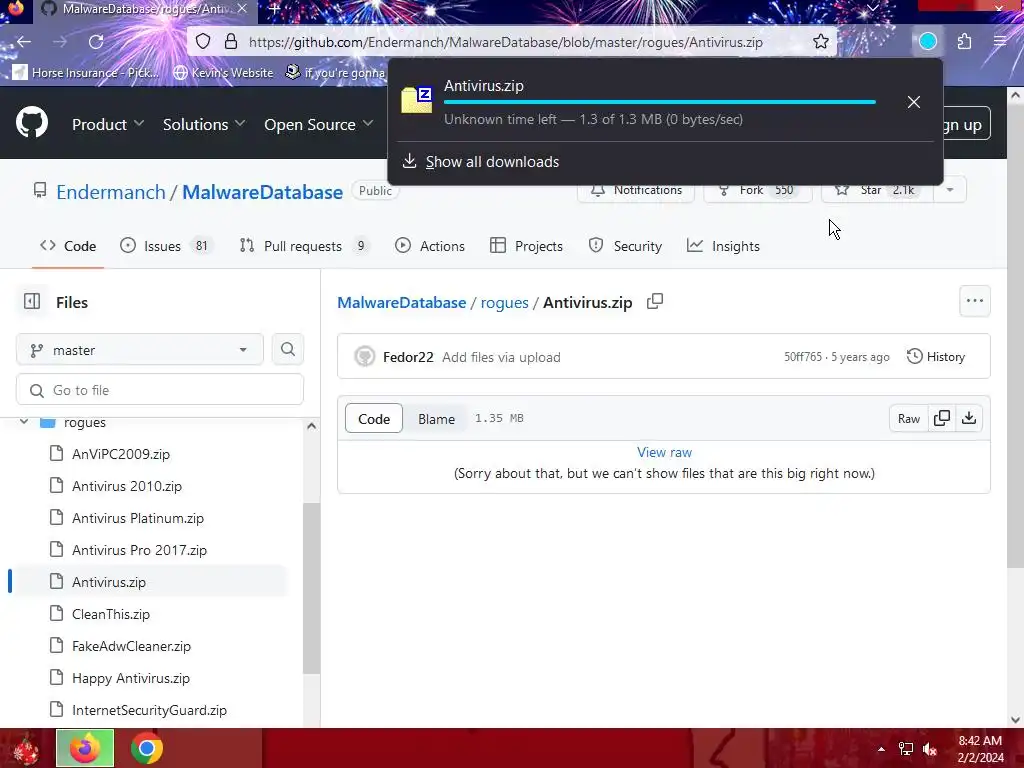Viewport: 1024px width, 768px height.
Task: Show hidden system tray icons arrow
Action: (x=881, y=749)
